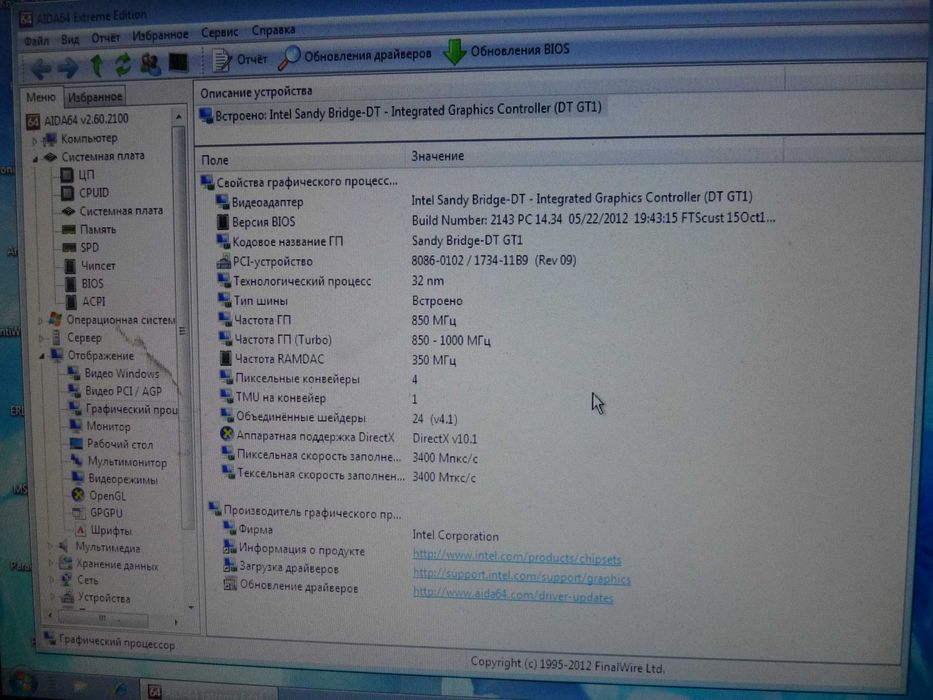Expand the Операционная система node
This screenshot has width=933, height=700.
tap(40, 321)
